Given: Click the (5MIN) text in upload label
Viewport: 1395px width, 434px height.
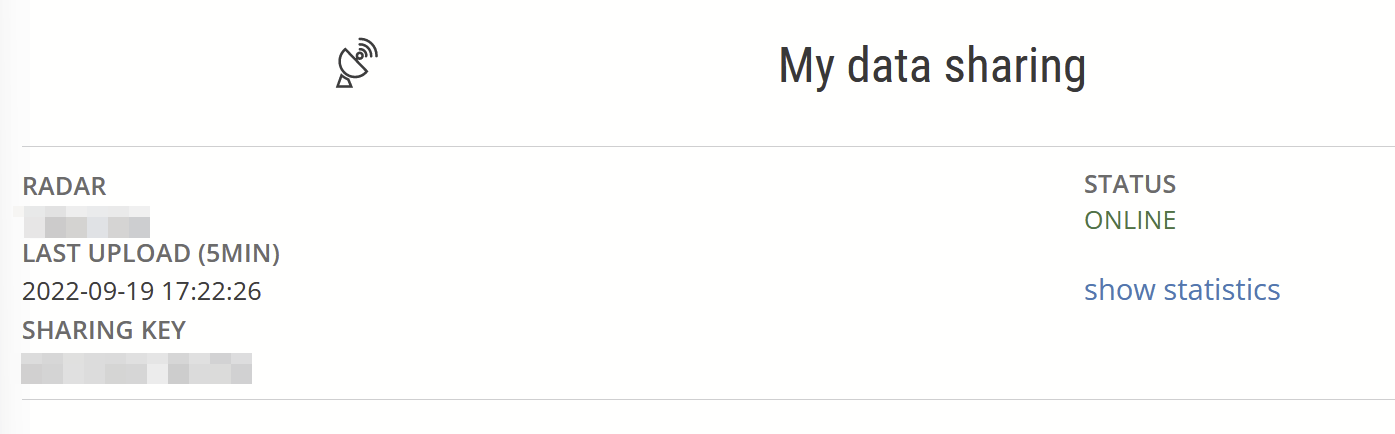Looking at the screenshot, I should (x=239, y=255).
